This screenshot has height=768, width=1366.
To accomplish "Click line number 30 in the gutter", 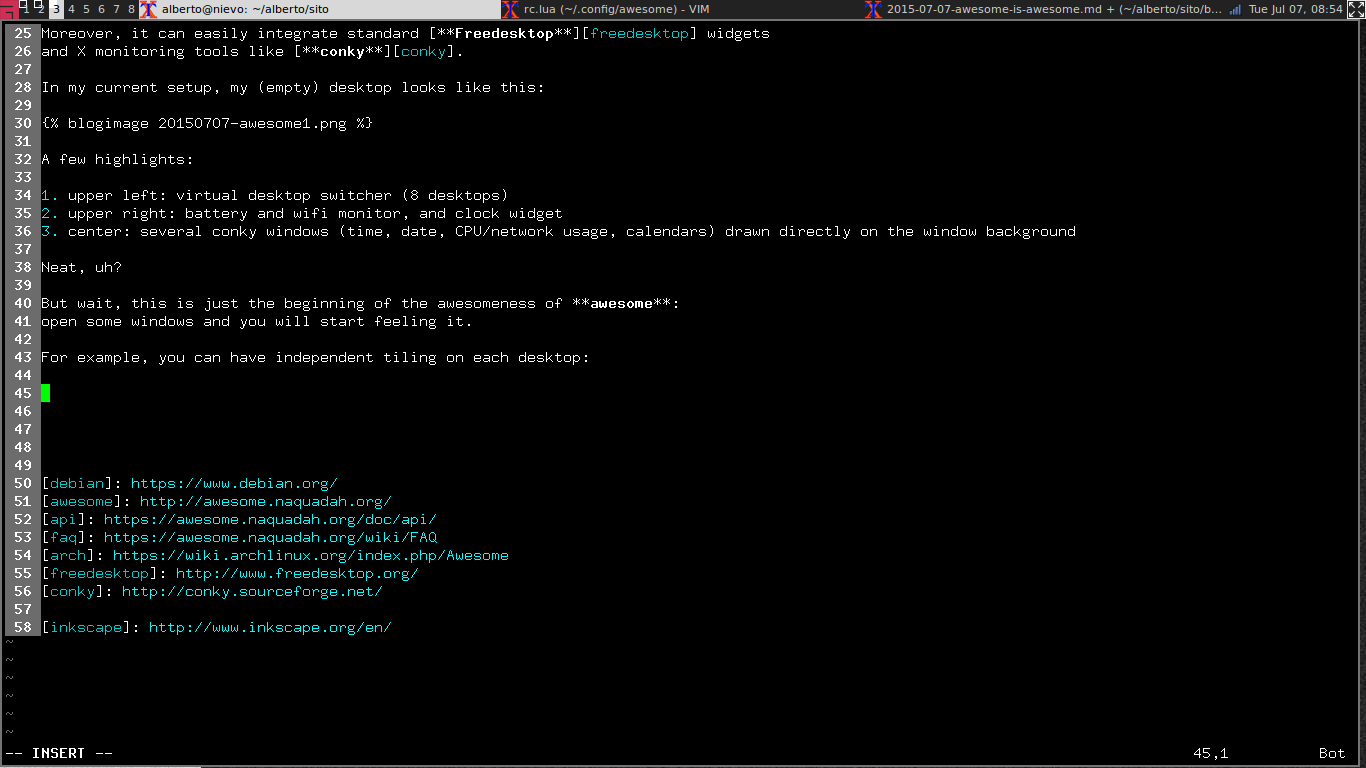I will click(23, 123).
